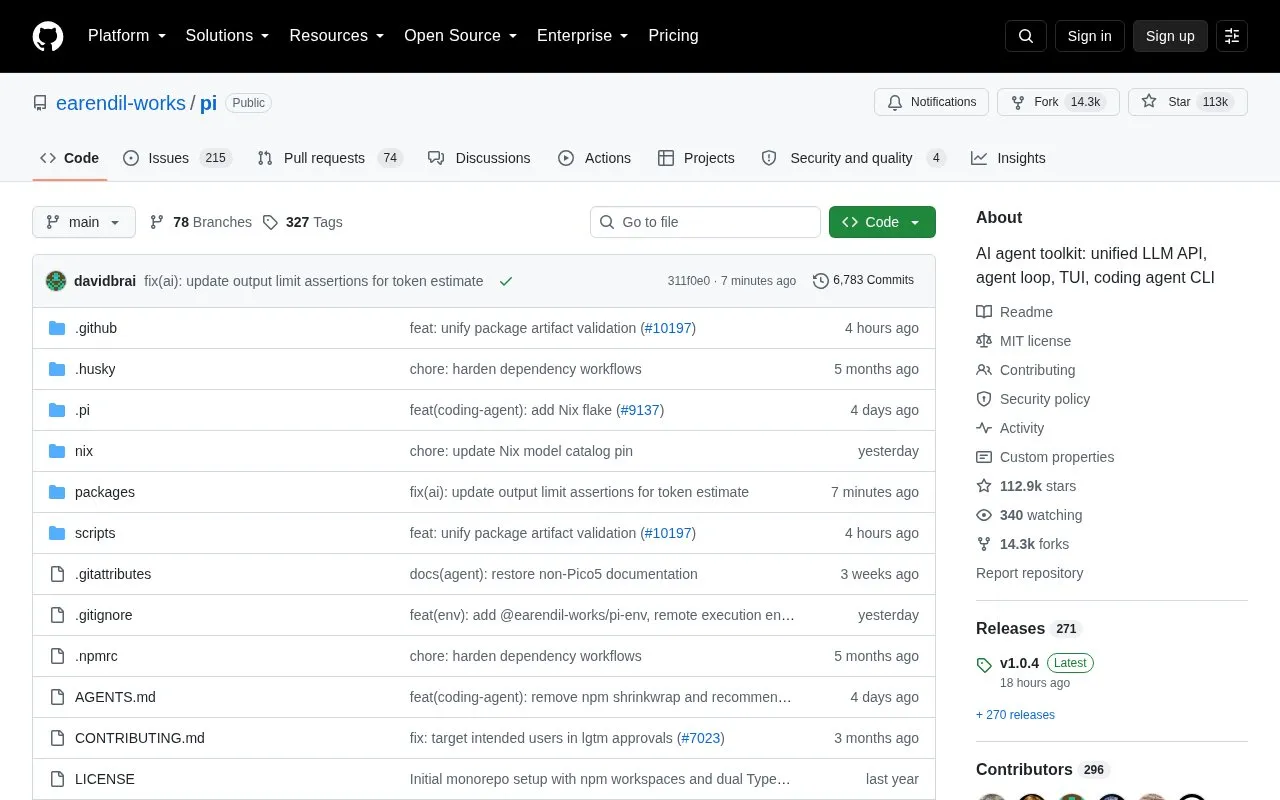The width and height of the screenshot is (1280, 800).
Task: View the 327 Tags link
Action: click(x=303, y=222)
